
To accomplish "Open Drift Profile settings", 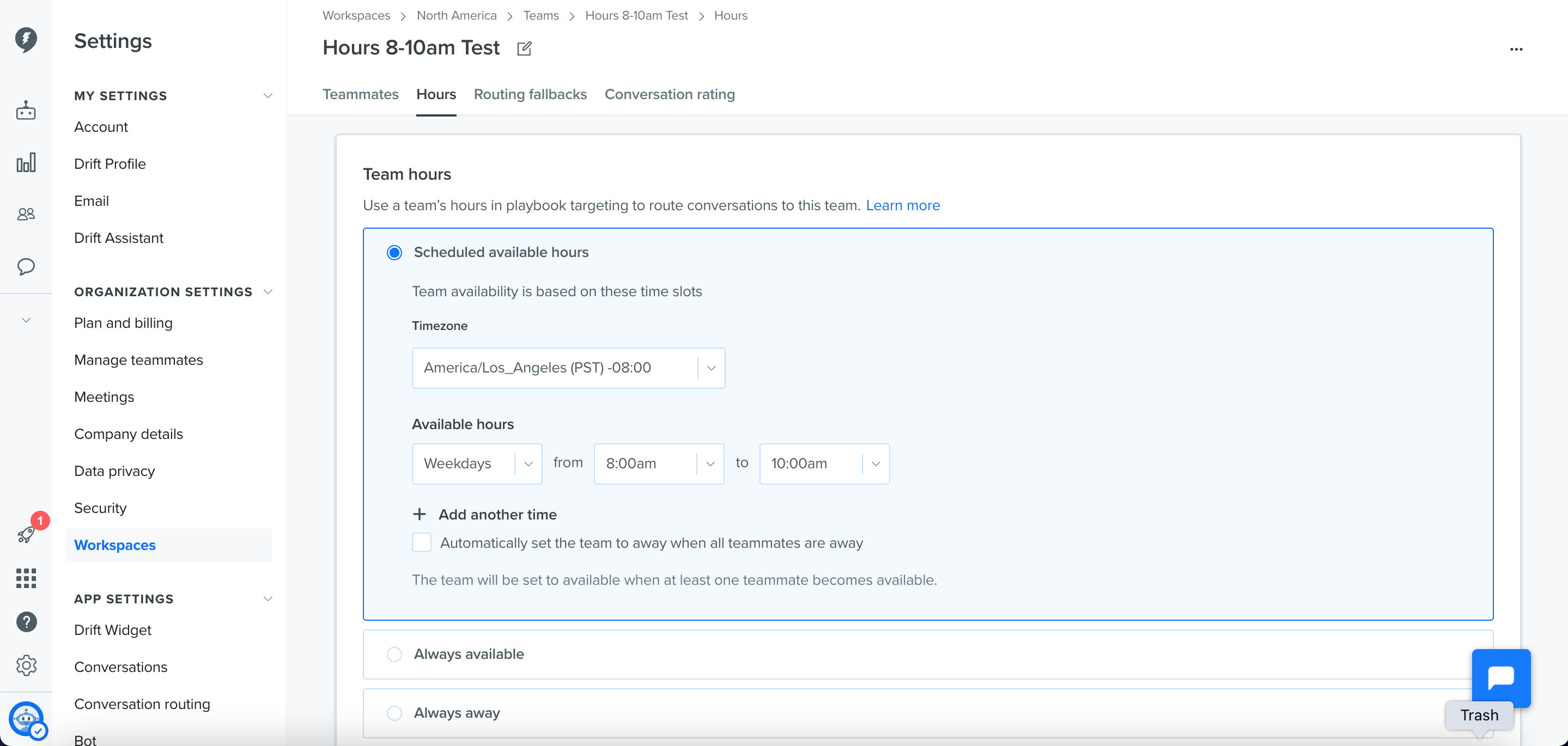I will coord(110,164).
